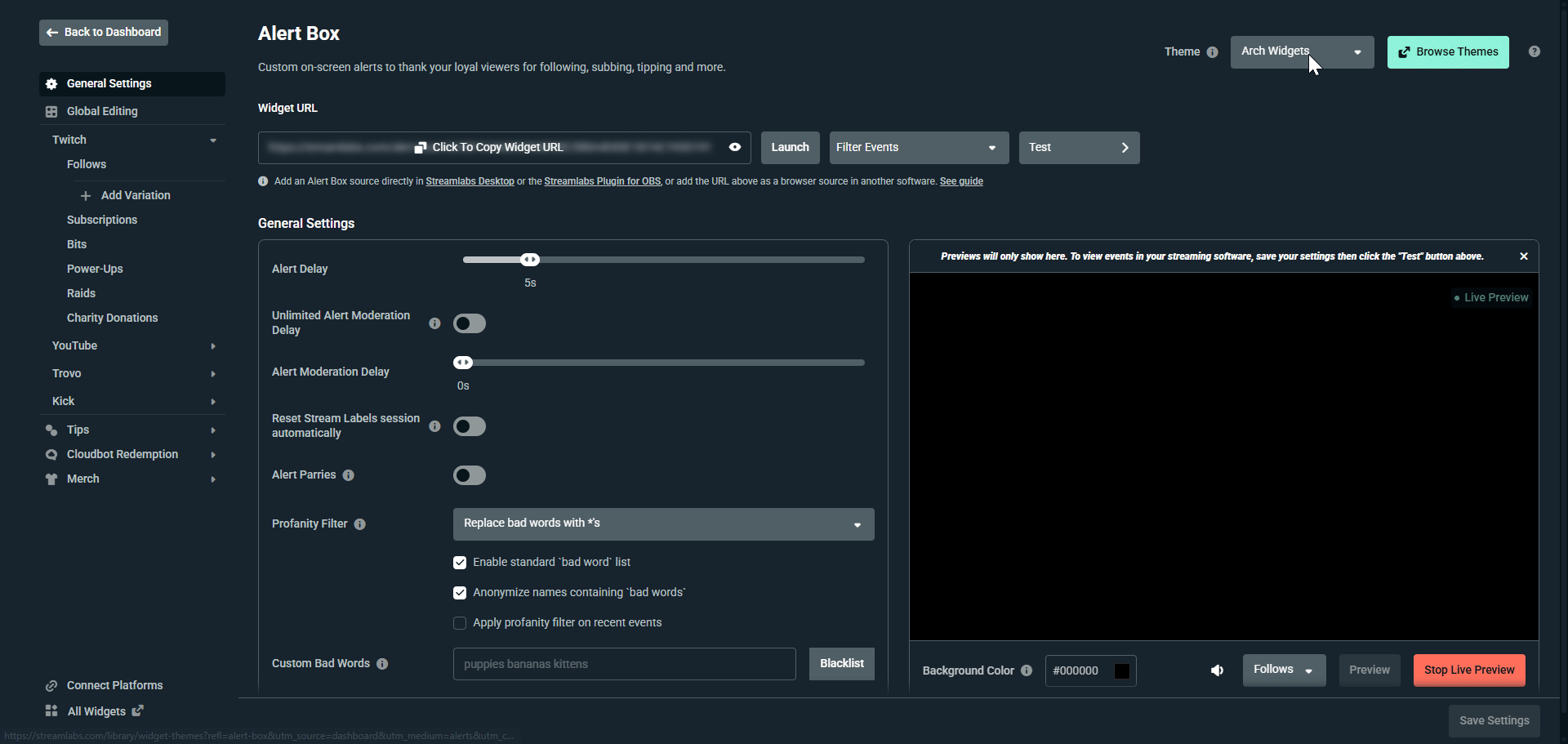
Task: Go Back to Dashboard
Action: (104, 33)
